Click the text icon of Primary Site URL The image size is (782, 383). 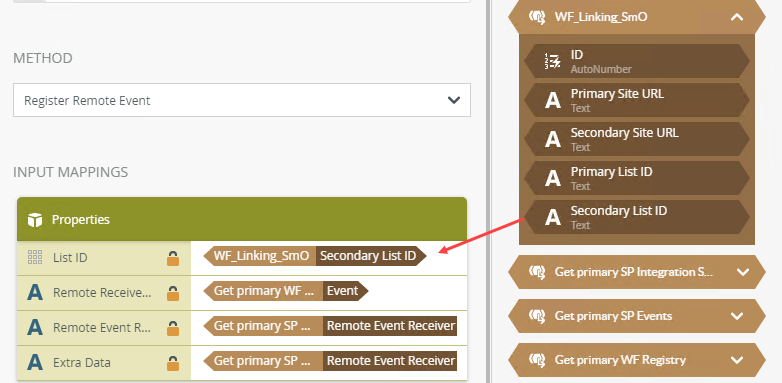point(553,100)
